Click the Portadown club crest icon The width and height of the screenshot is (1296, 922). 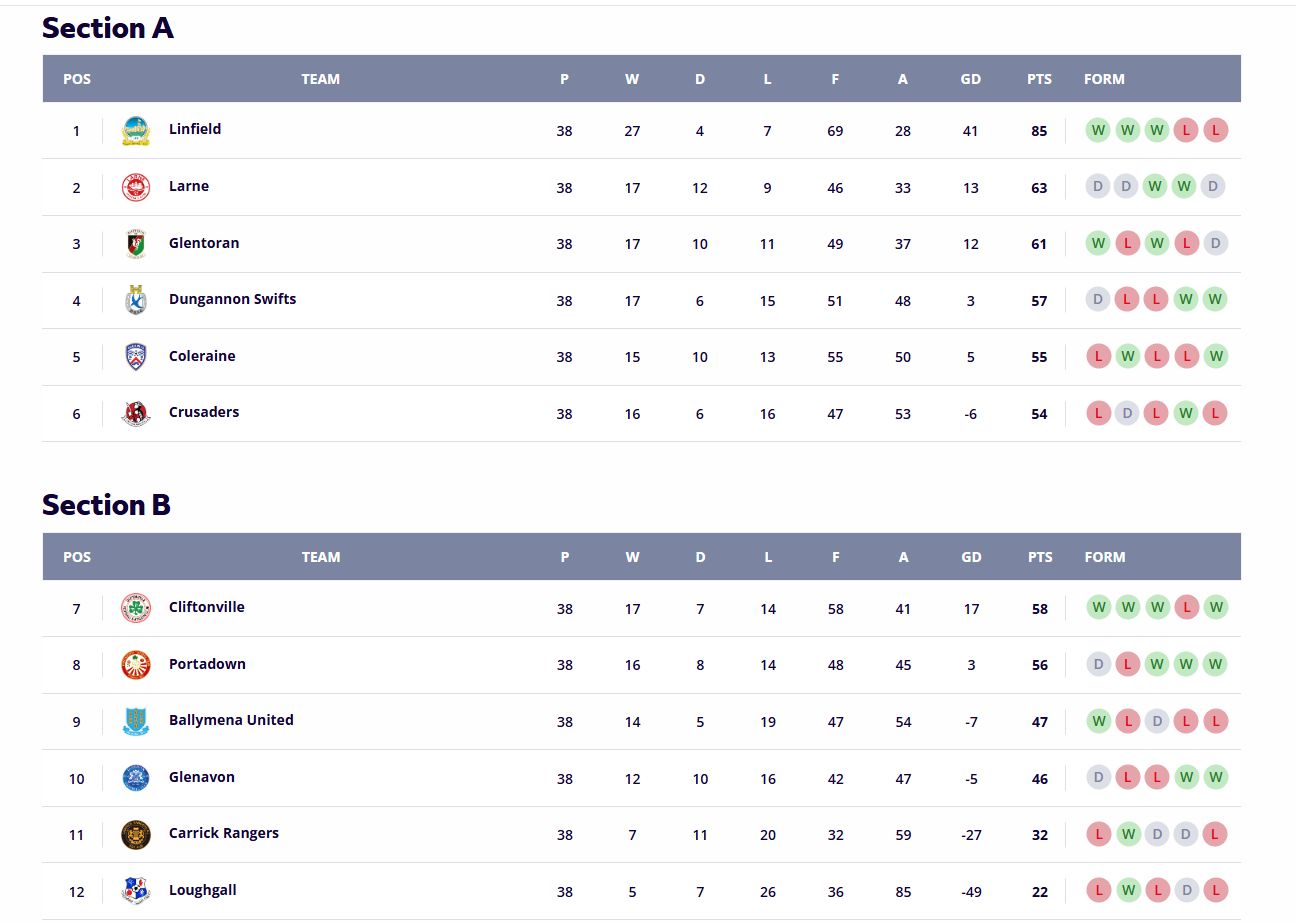(x=136, y=665)
